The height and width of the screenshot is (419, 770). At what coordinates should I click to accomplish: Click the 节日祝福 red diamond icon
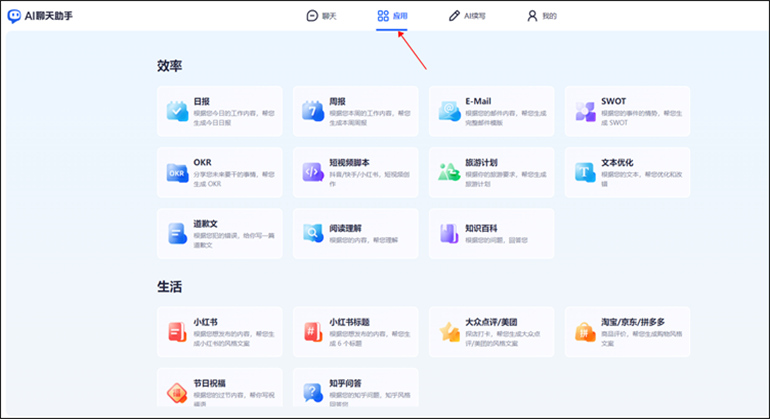click(x=177, y=392)
